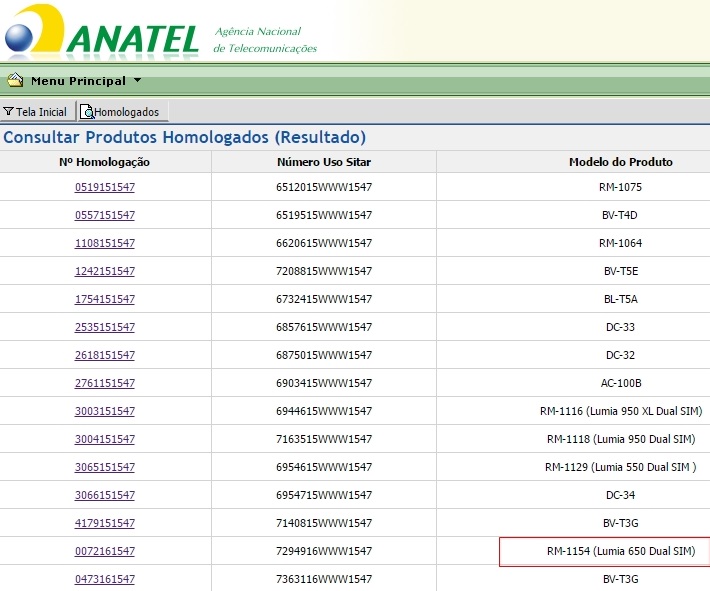Select Sitar number 7208815WWW1547
The width and height of the screenshot is (710, 591).
pos(324,271)
